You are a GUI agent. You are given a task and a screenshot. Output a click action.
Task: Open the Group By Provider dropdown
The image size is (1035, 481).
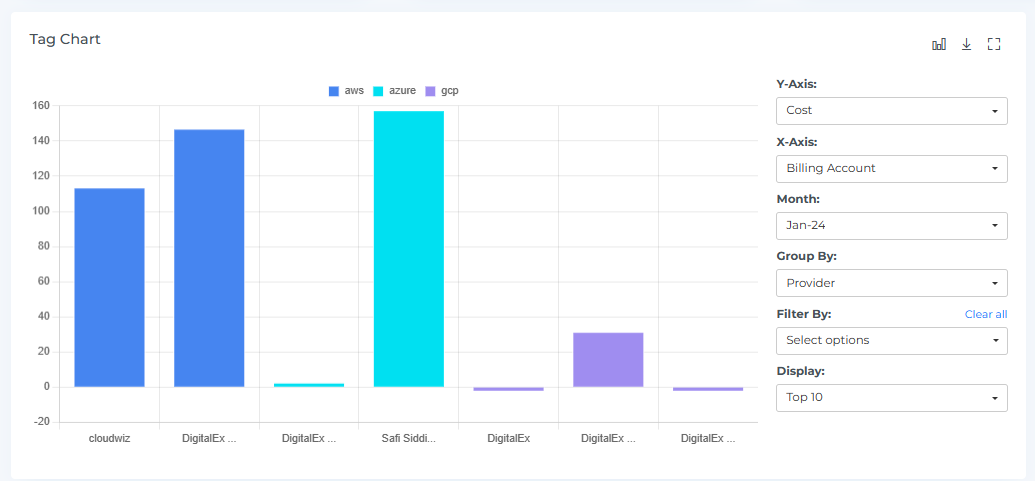[891, 283]
